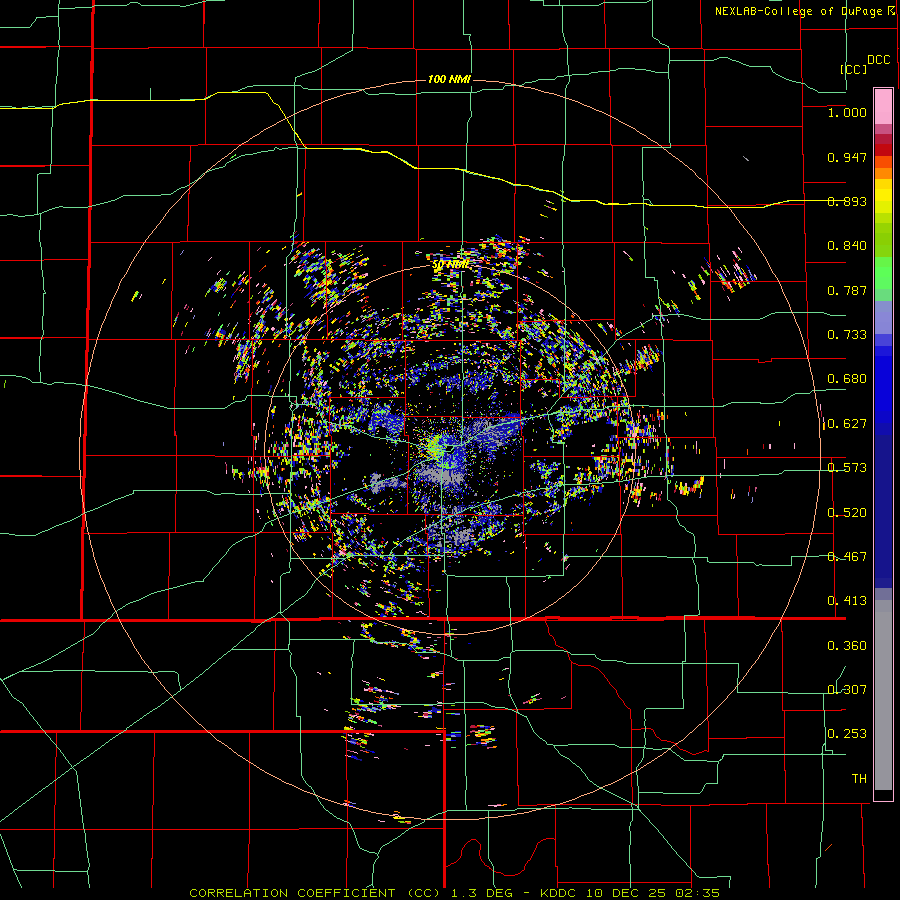The image size is (900, 900).
Task: Click the 0.413 legend value
Action: coord(847,601)
